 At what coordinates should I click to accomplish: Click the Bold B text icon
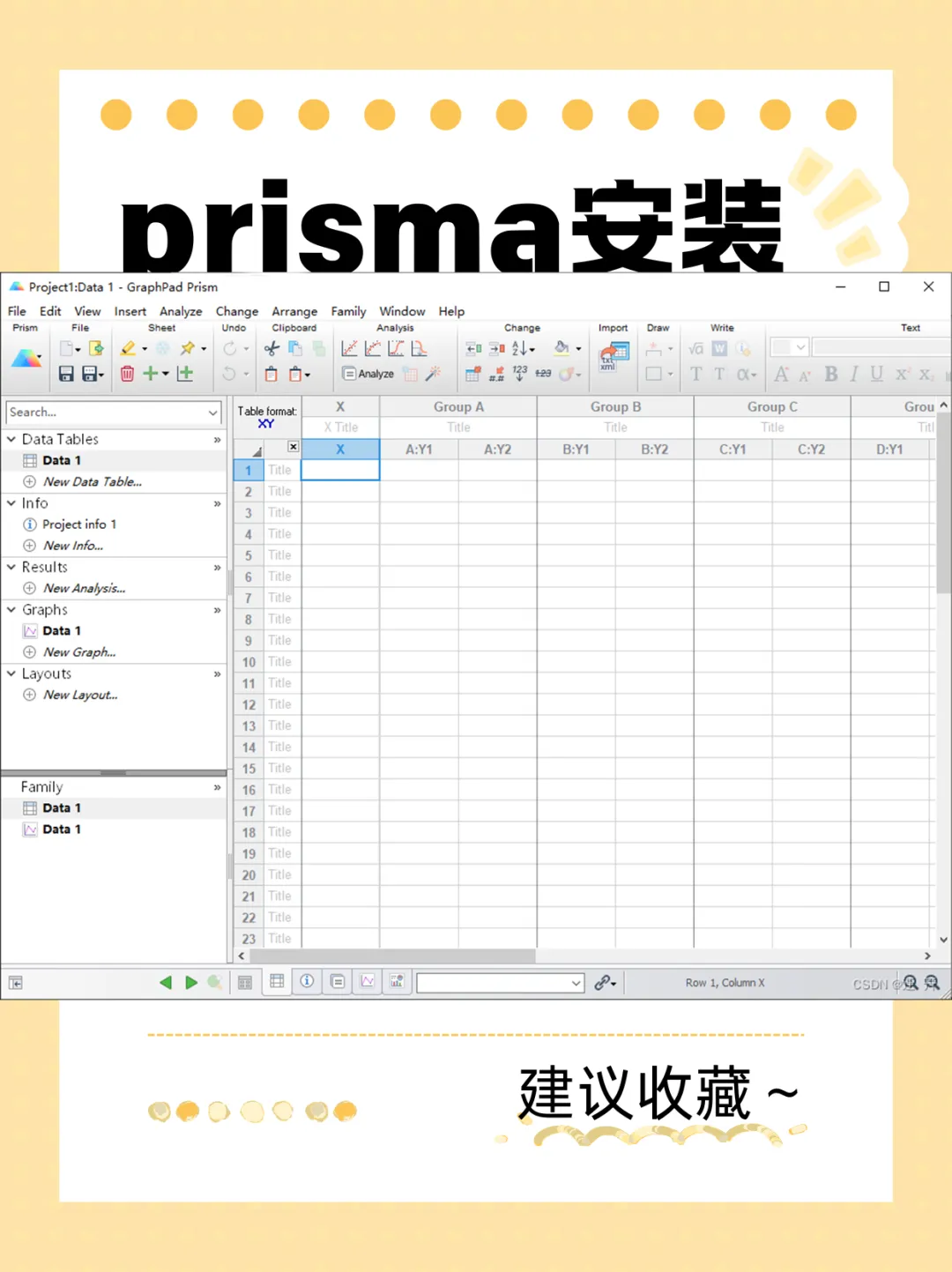(x=830, y=374)
